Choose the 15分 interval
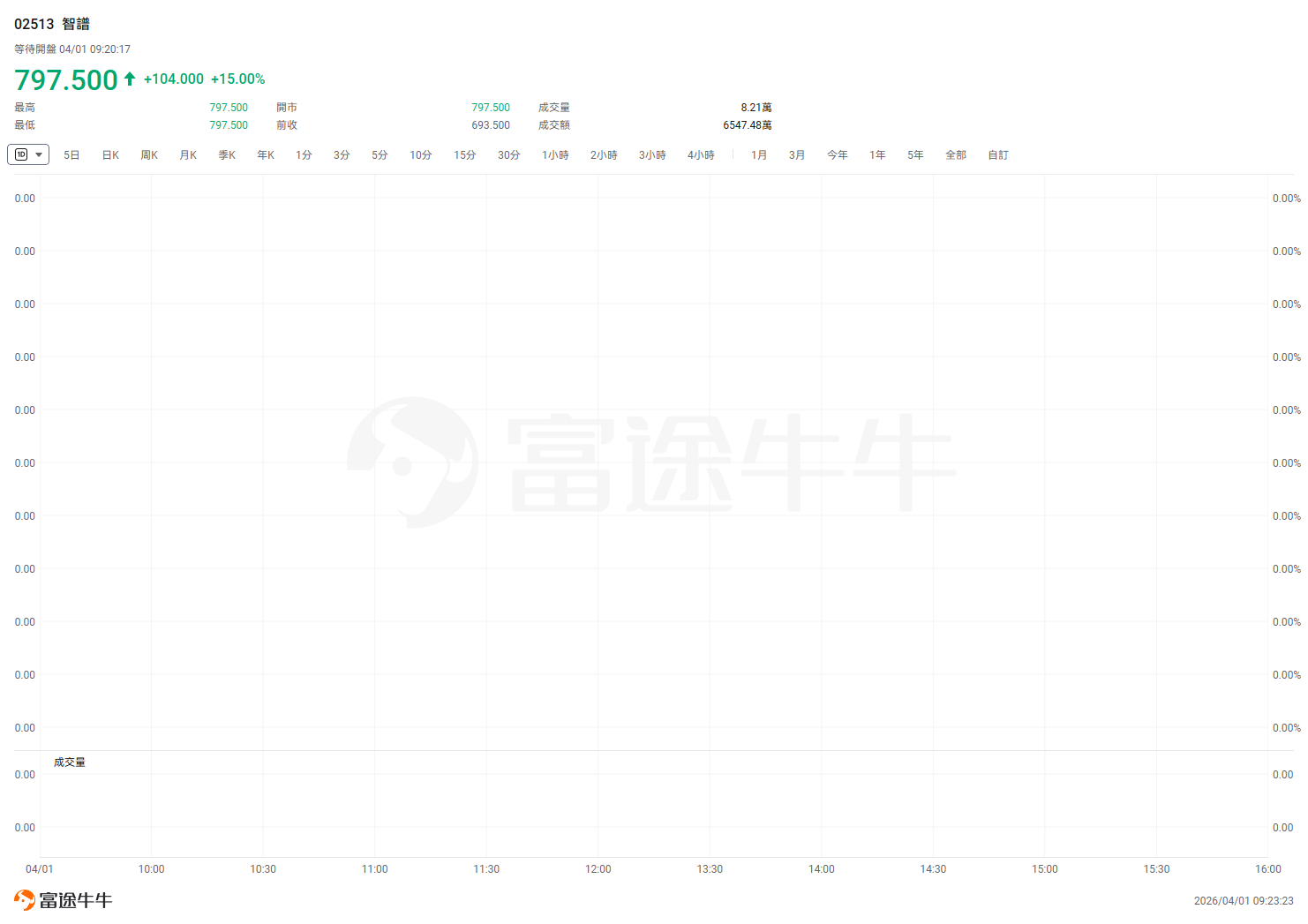Viewport: 1308px width, 924px height. coord(465,155)
